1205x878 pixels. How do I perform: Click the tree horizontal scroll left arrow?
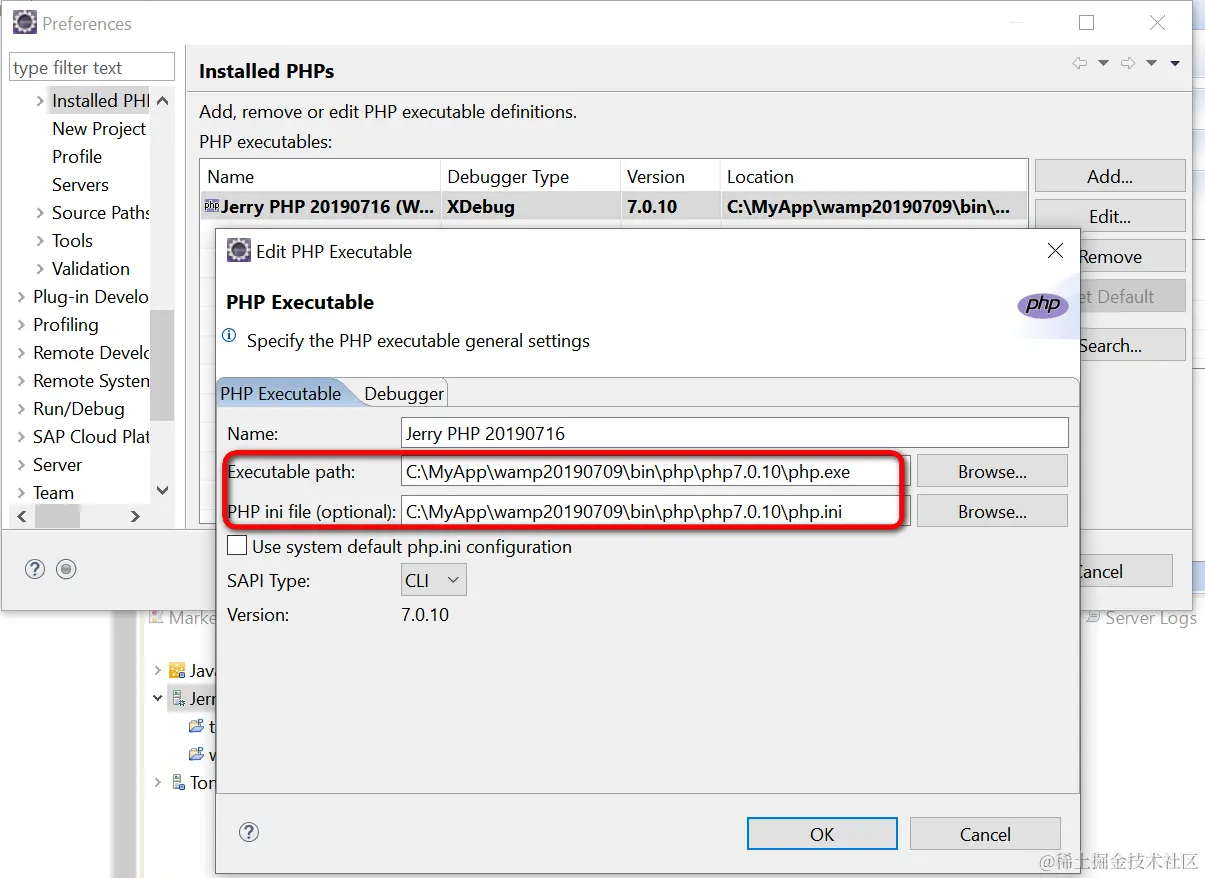coord(21,516)
